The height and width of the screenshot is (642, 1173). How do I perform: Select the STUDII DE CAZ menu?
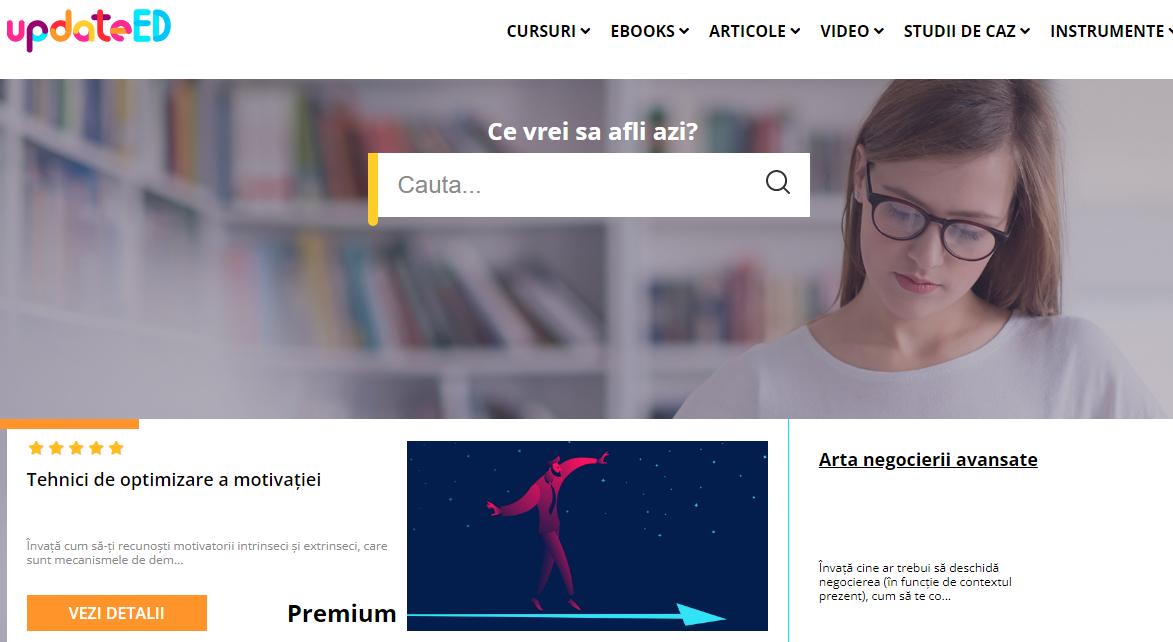[x=960, y=31]
